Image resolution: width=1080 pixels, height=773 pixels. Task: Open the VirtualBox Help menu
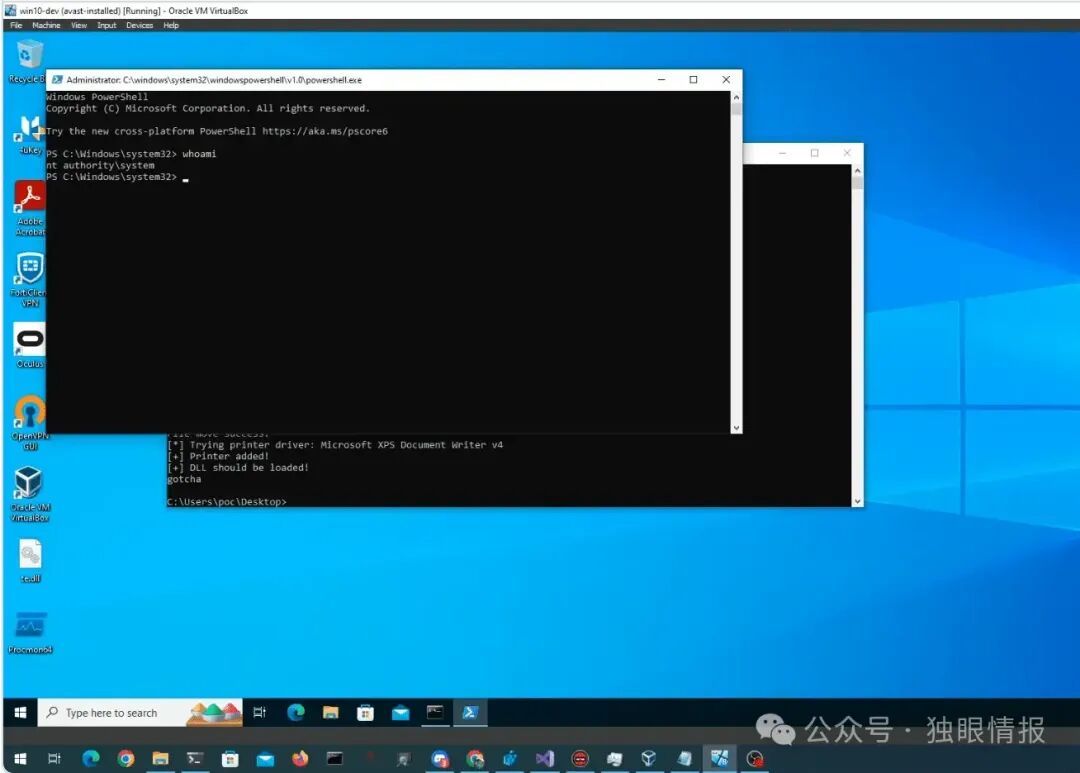click(171, 25)
